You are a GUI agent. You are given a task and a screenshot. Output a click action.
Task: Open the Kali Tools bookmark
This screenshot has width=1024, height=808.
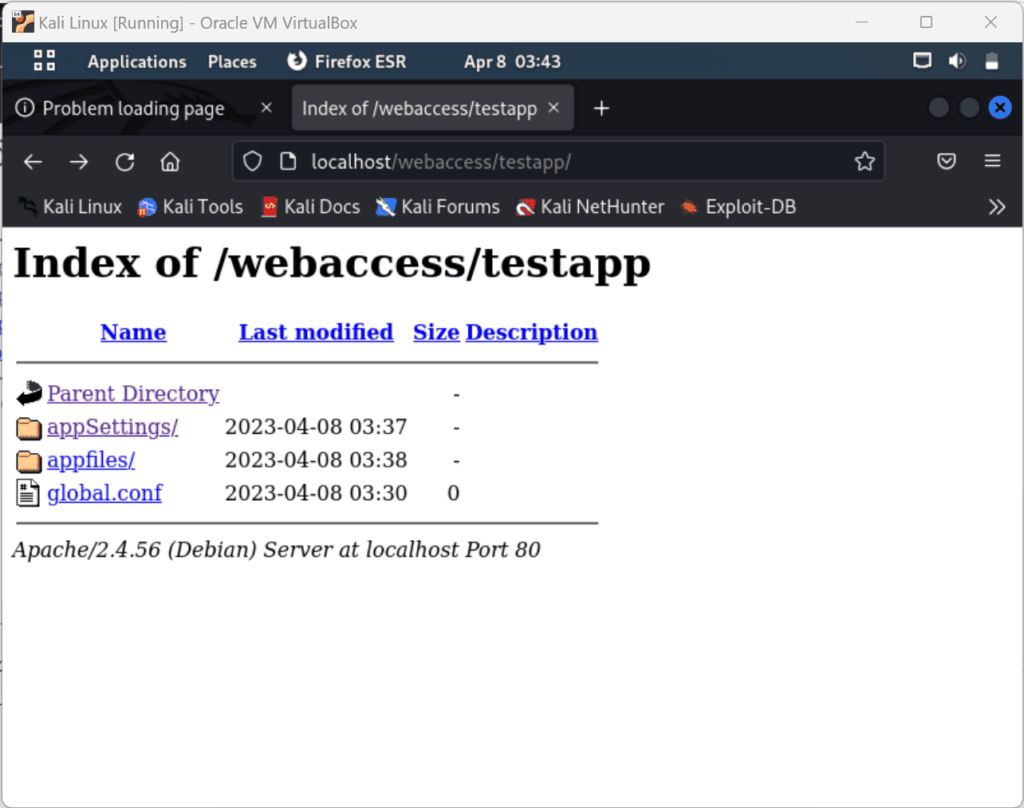coord(202,207)
